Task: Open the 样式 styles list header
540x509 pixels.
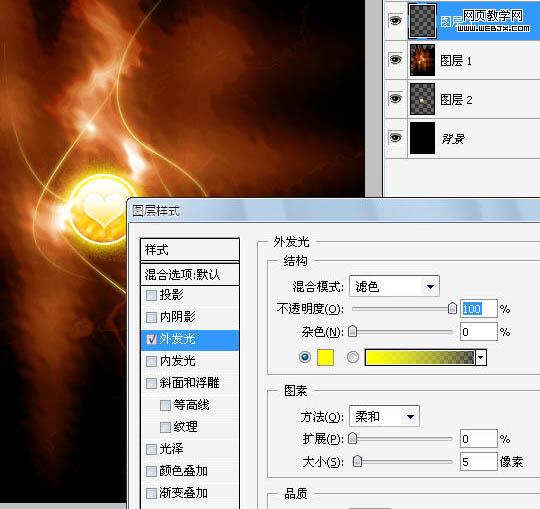Action: pos(190,250)
